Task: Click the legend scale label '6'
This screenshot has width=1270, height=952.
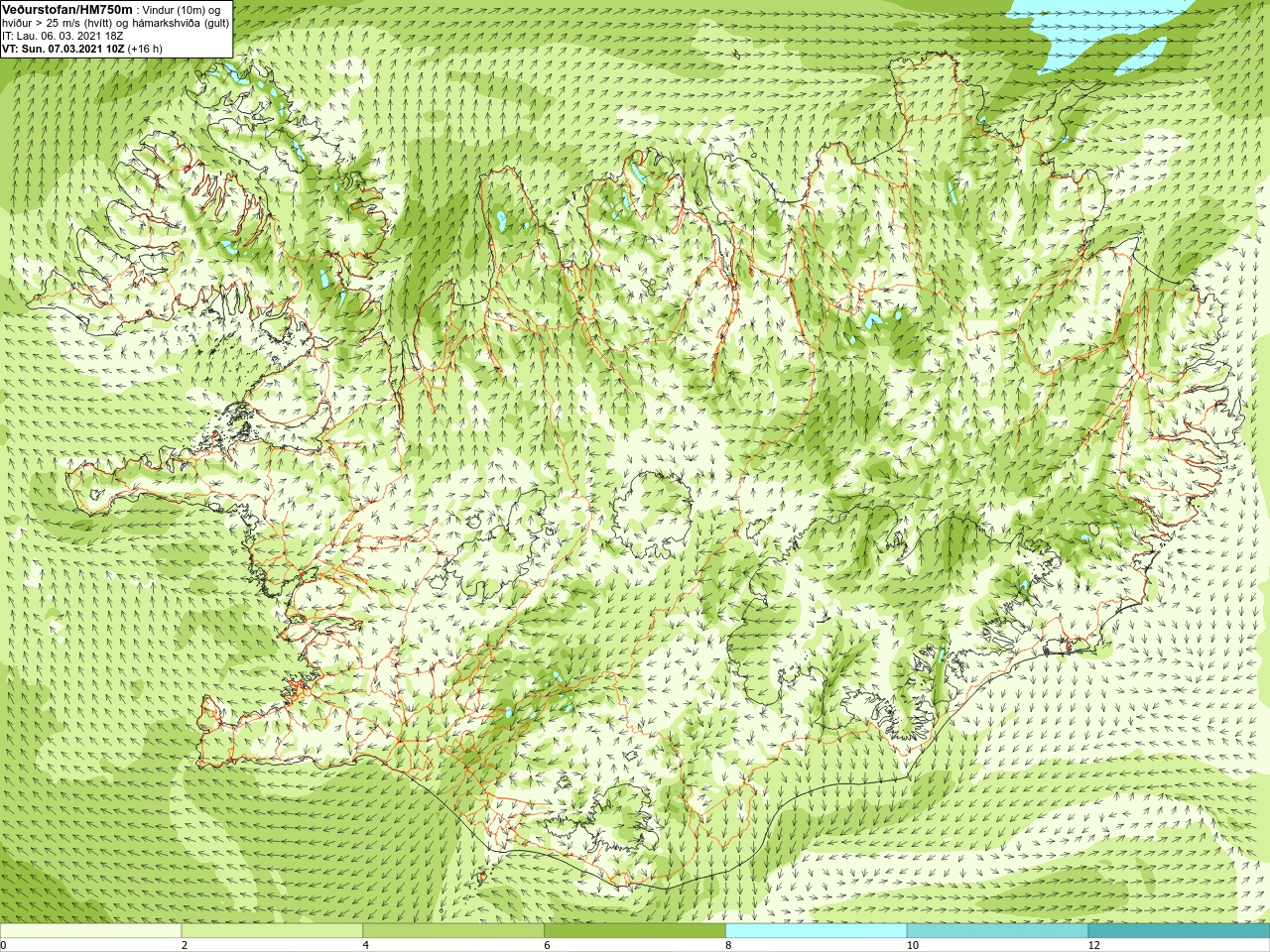Action: 548,945
